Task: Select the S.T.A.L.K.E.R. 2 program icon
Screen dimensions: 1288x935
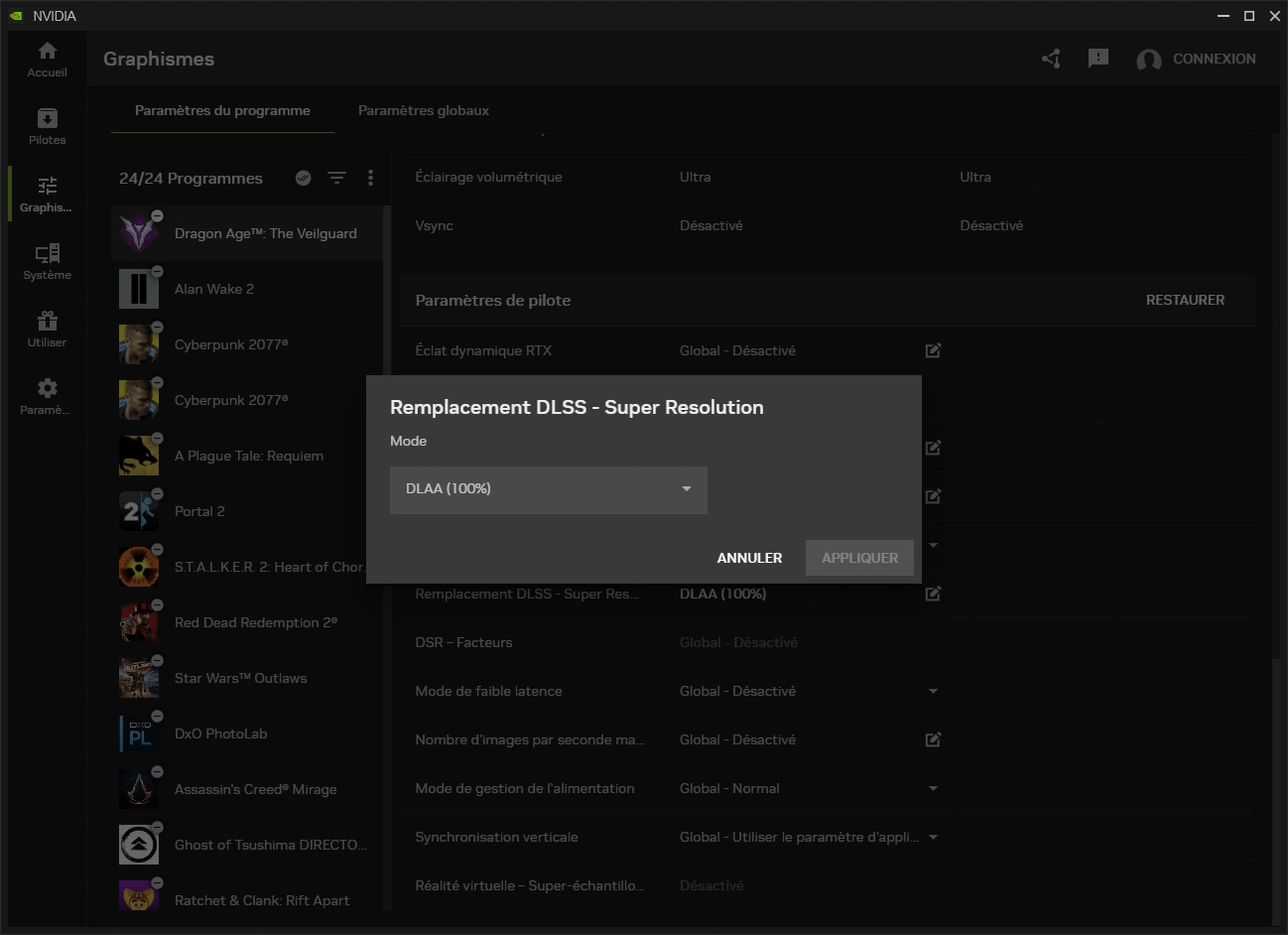Action: [x=139, y=567]
